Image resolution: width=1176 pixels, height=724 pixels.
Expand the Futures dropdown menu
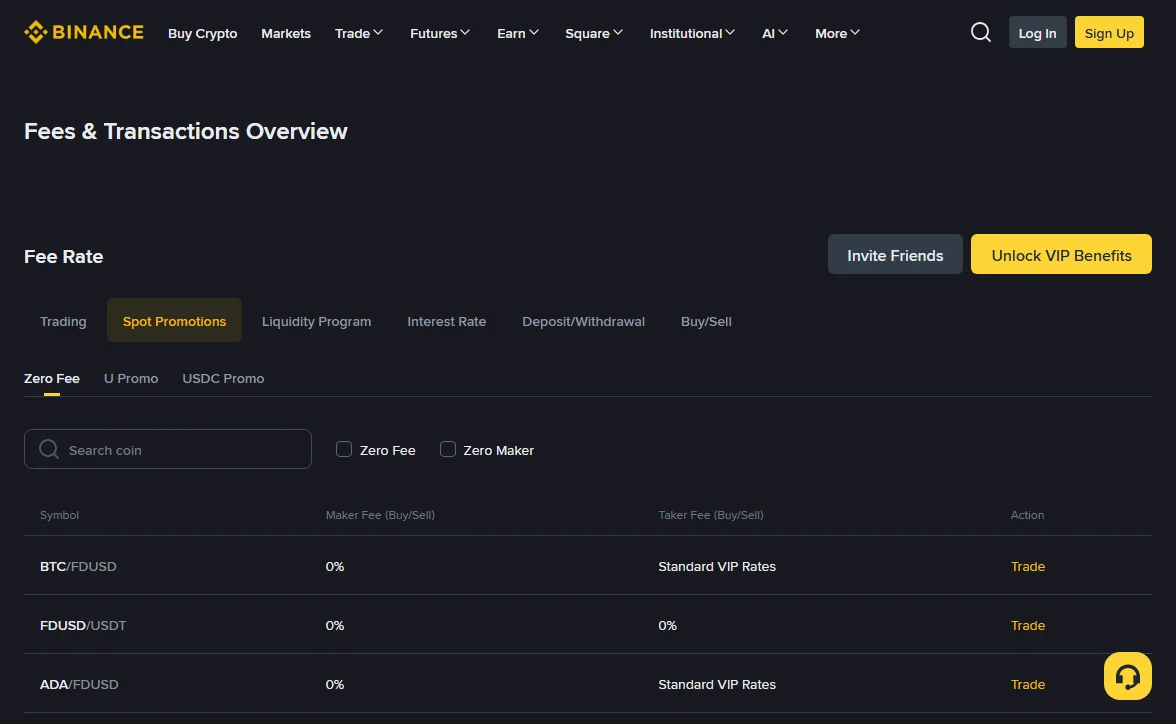(440, 33)
